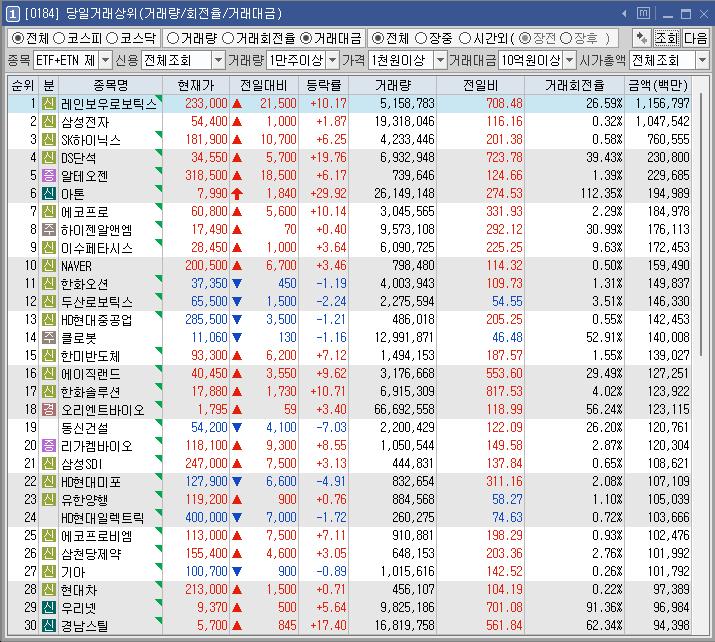Click the down arrow for 한화오션
The width and height of the screenshot is (715, 642).
tap(237, 284)
